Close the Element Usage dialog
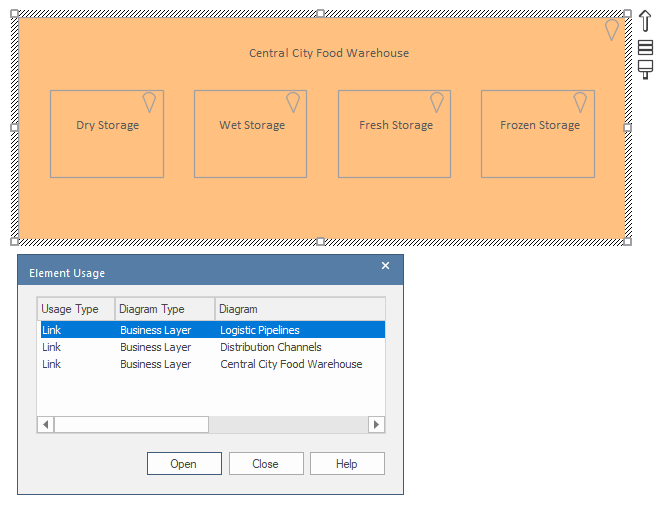This screenshot has height=506, width=671. pyautogui.click(x=386, y=266)
